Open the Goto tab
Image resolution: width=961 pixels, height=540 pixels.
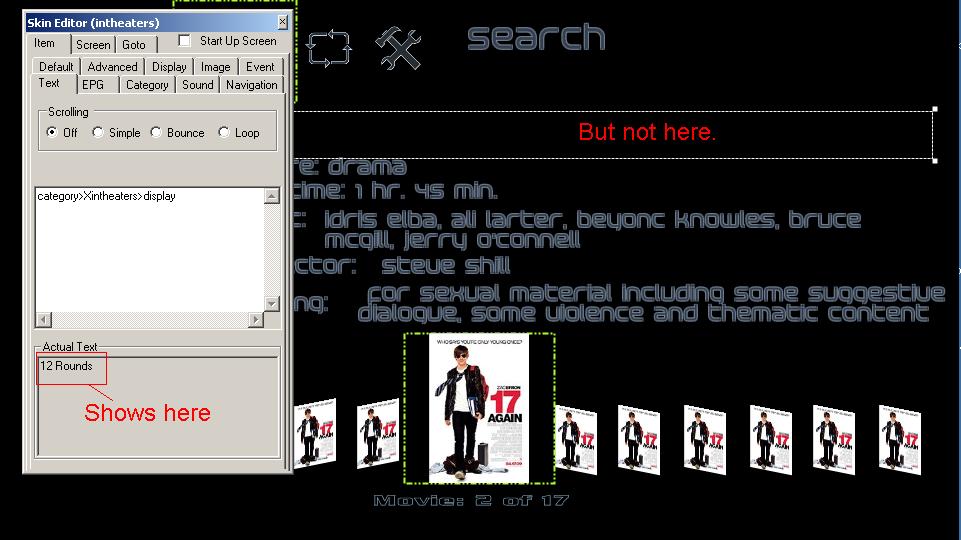click(134, 45)
